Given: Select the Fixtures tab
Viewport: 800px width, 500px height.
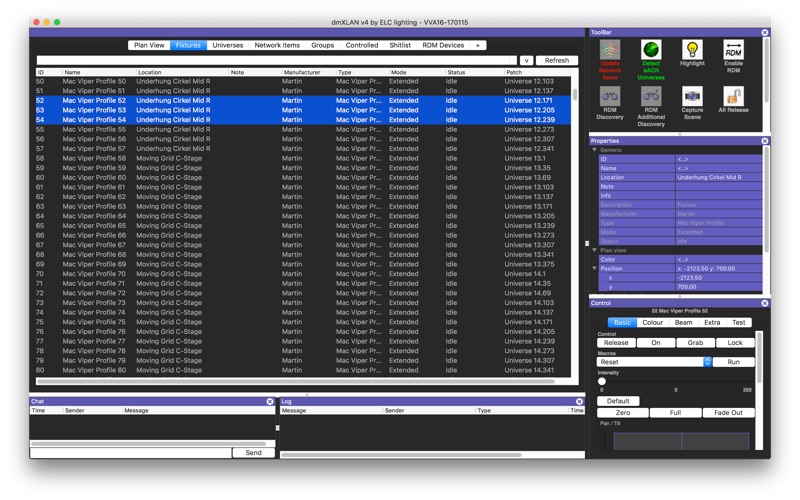Looking at the screenshot, I should 188,45.
